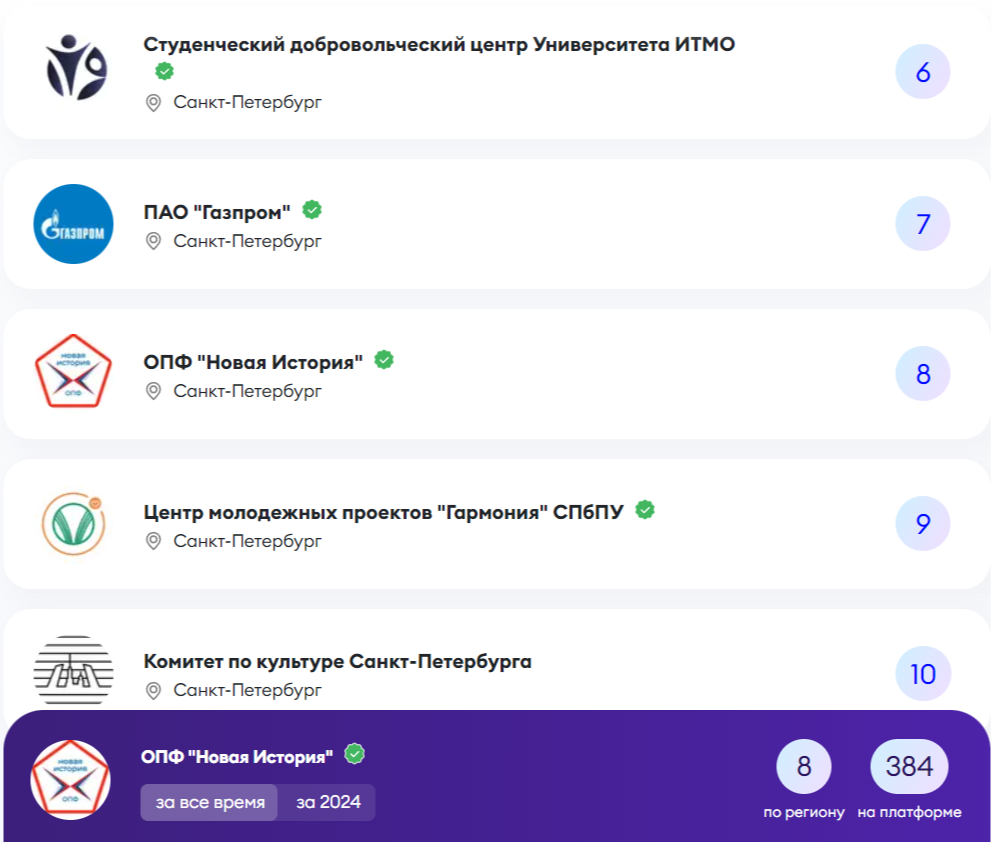Open Комитет по культуре Санкт-Петербурга page
The height and width of the screenshot is (842, 991).
[337, 662]
